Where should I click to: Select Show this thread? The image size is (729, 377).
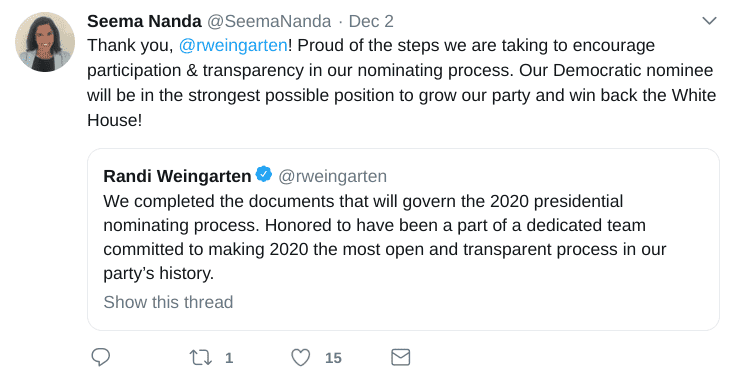coord(168,302)
